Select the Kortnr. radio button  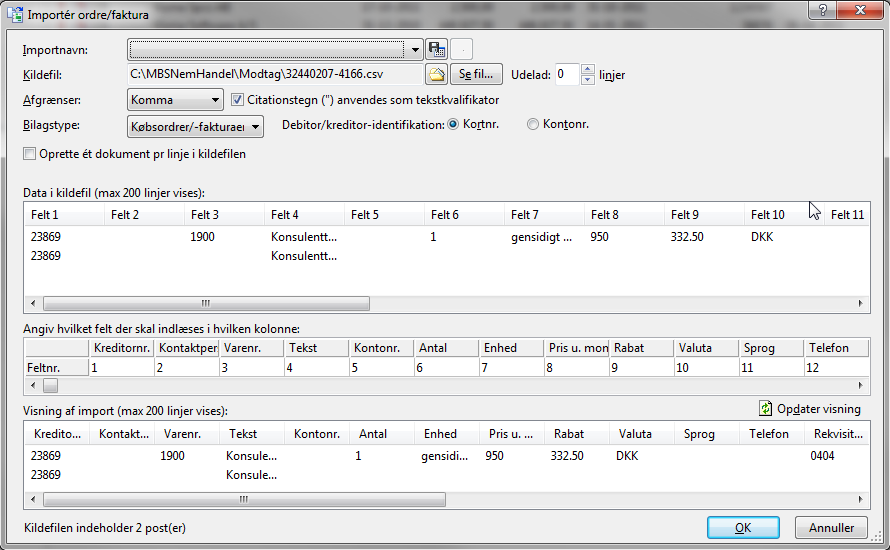point(453,124)
